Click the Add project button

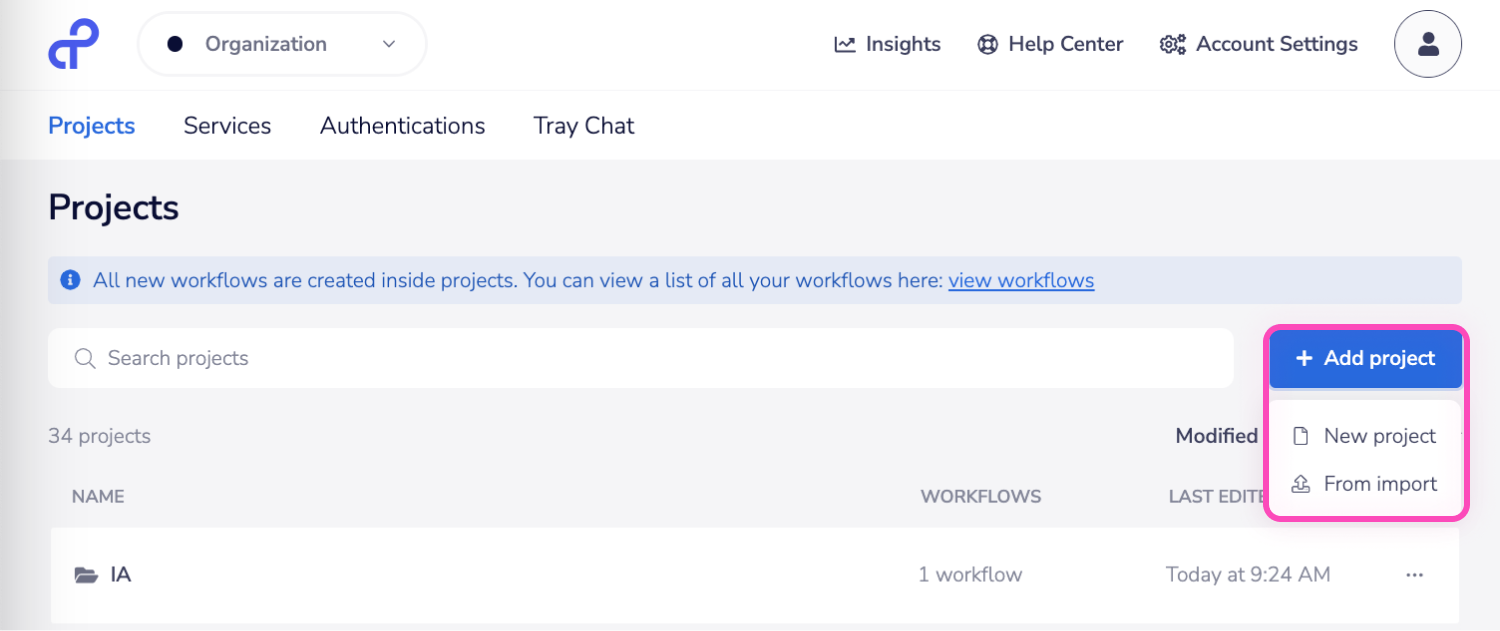1365,358
